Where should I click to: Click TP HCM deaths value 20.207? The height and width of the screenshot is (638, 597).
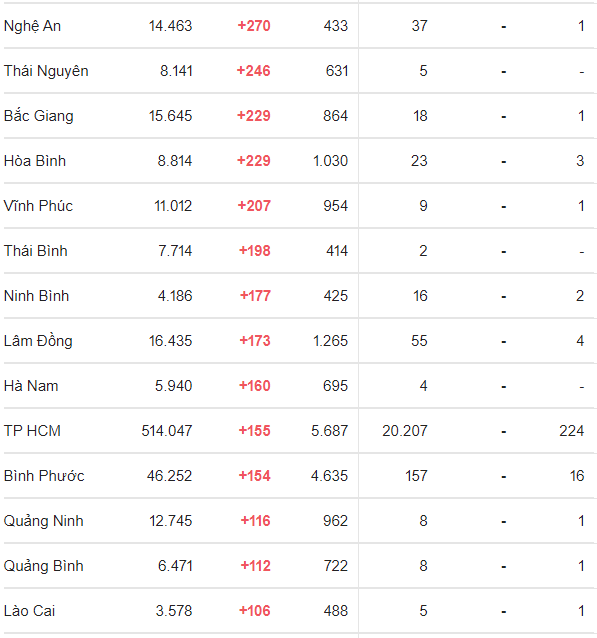[x=405, y=431]
